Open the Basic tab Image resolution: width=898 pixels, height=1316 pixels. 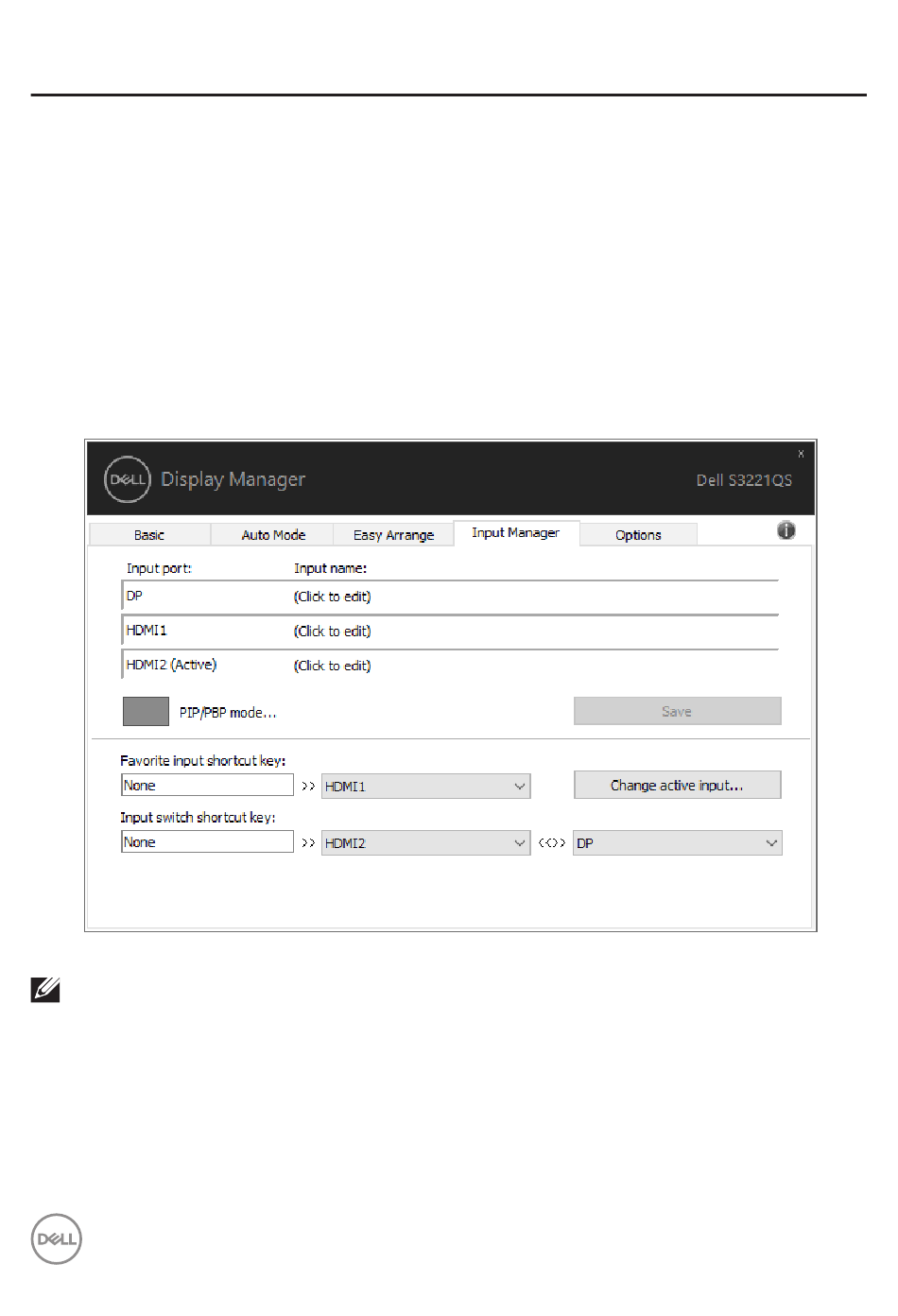tap(149, 535)
